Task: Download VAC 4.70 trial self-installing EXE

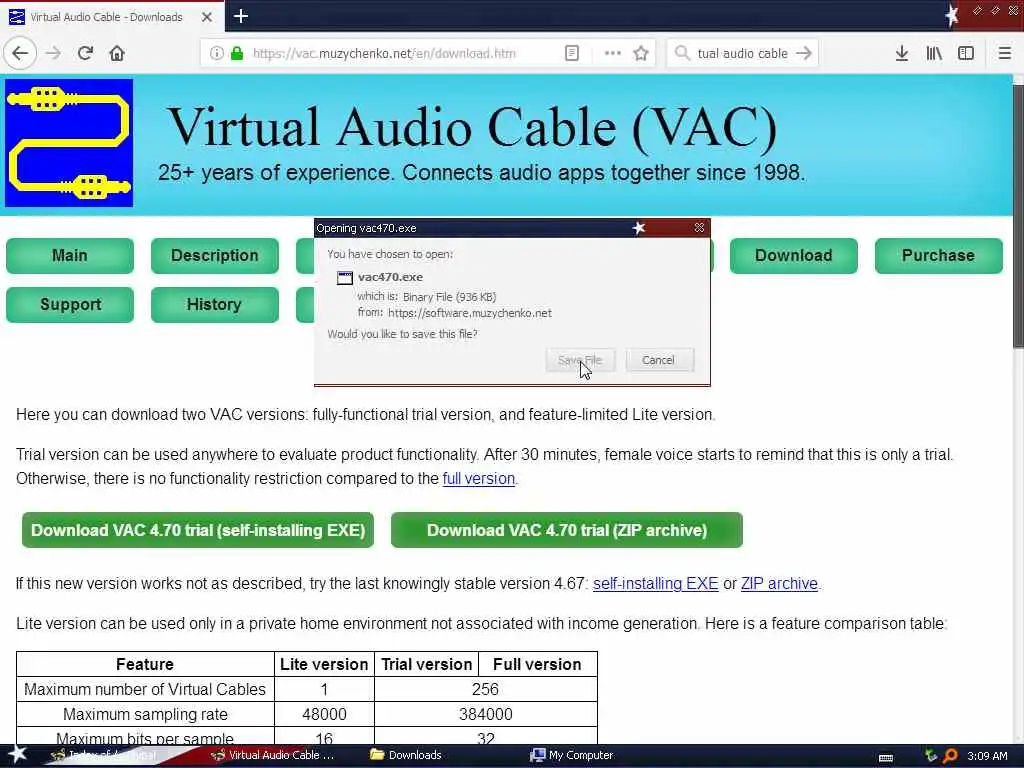Action: [198, 530]
